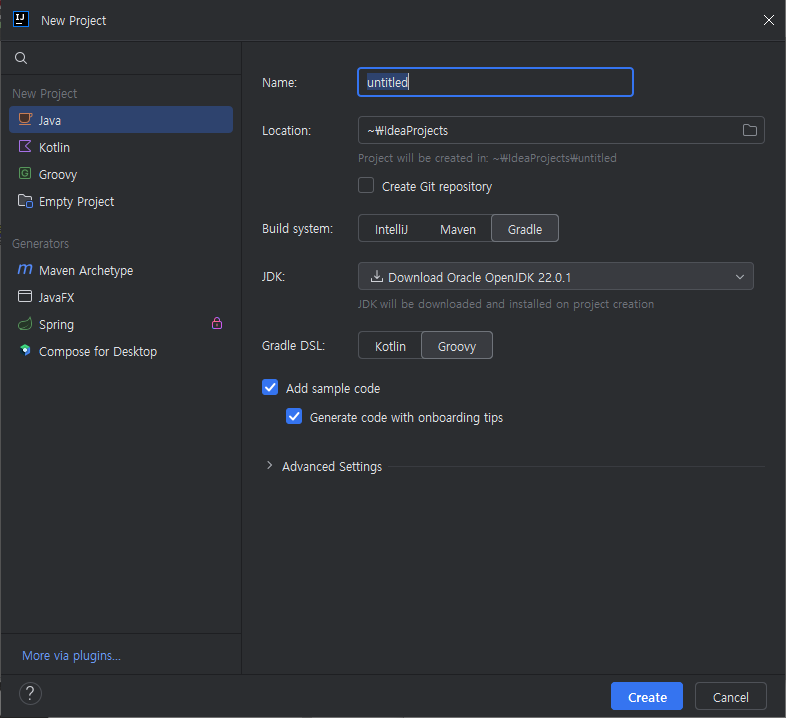Click the Empty Project folder icon
The image size is (786, 718).
[25, 201]
